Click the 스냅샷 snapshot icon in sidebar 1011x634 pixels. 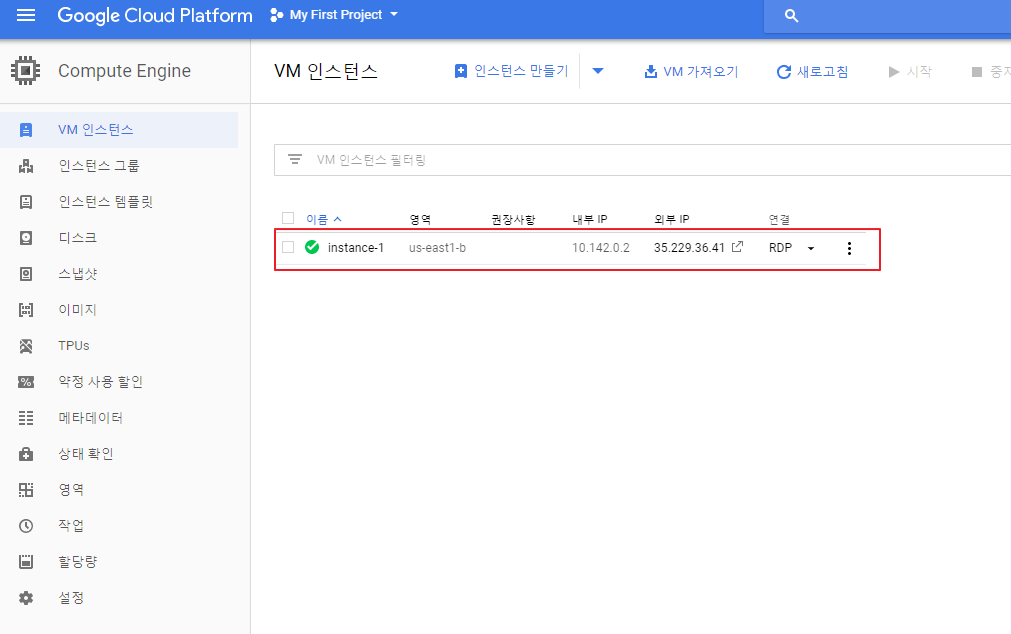[x=26, y=274]
